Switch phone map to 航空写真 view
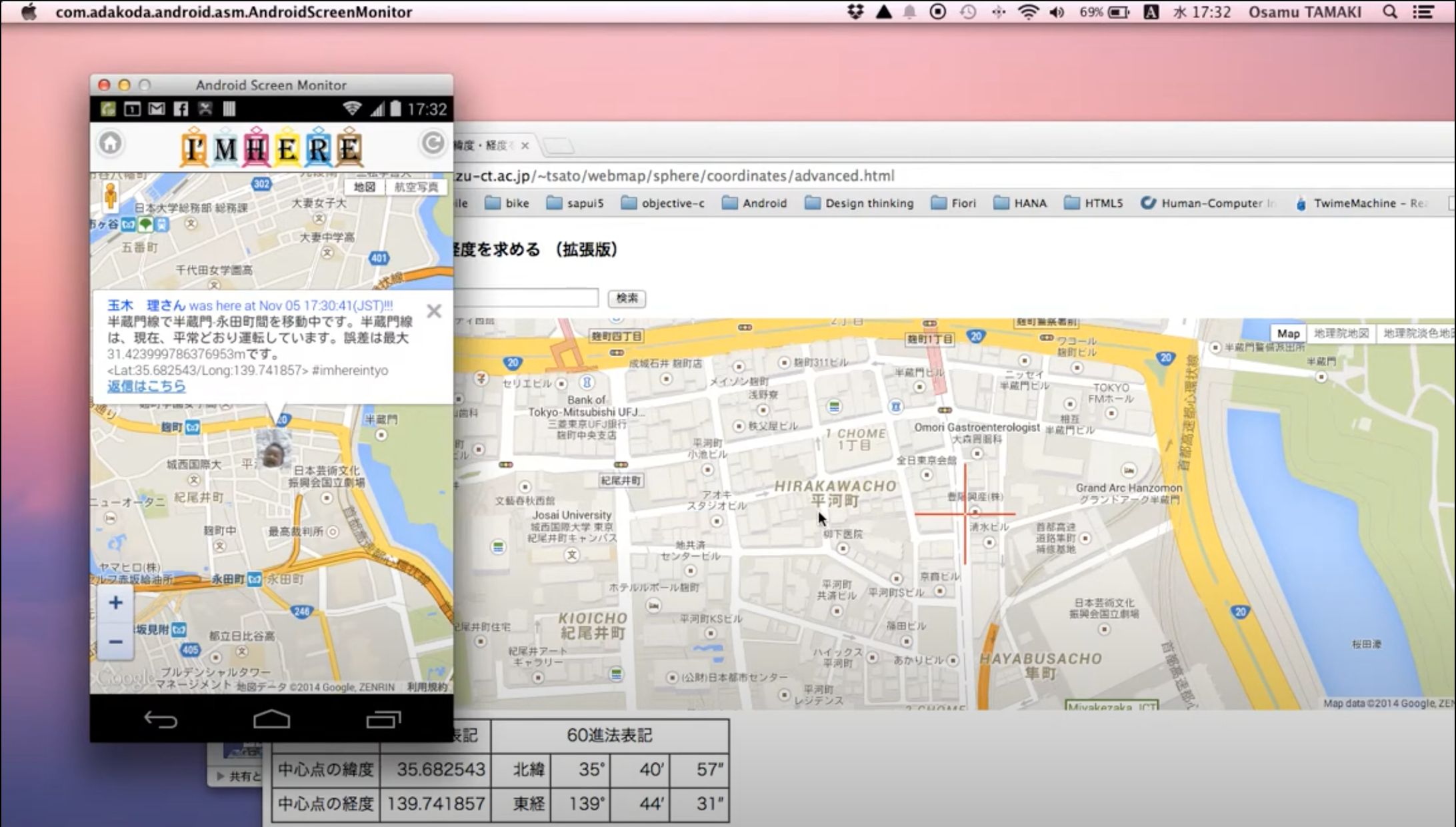1456x827 pixels. (416, 187)
